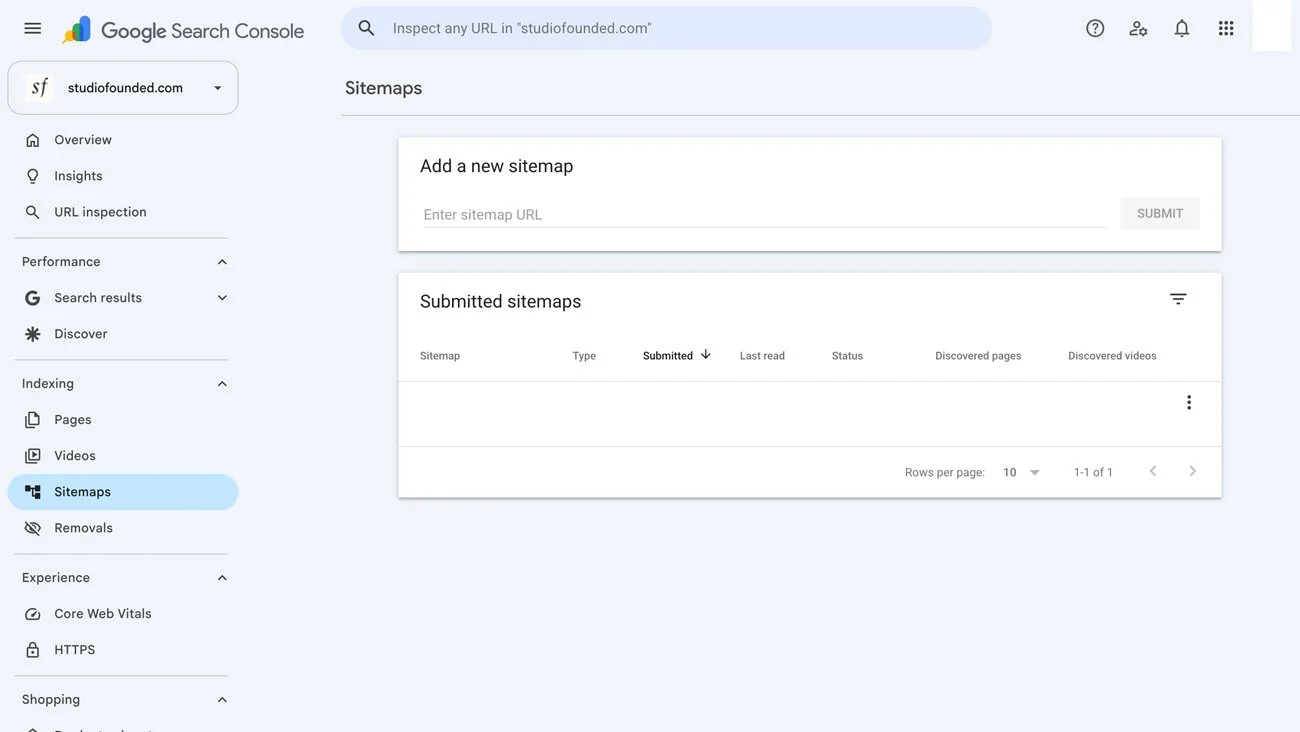Click the Pages document icon in sidebar
The width and height of the screenshot is (1300, 732).
[33, 420]
